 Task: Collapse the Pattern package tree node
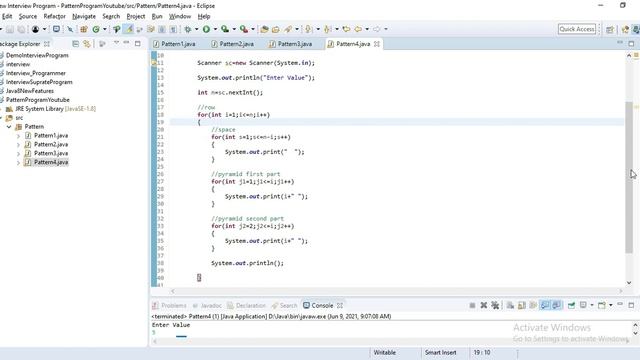(9, 127)
